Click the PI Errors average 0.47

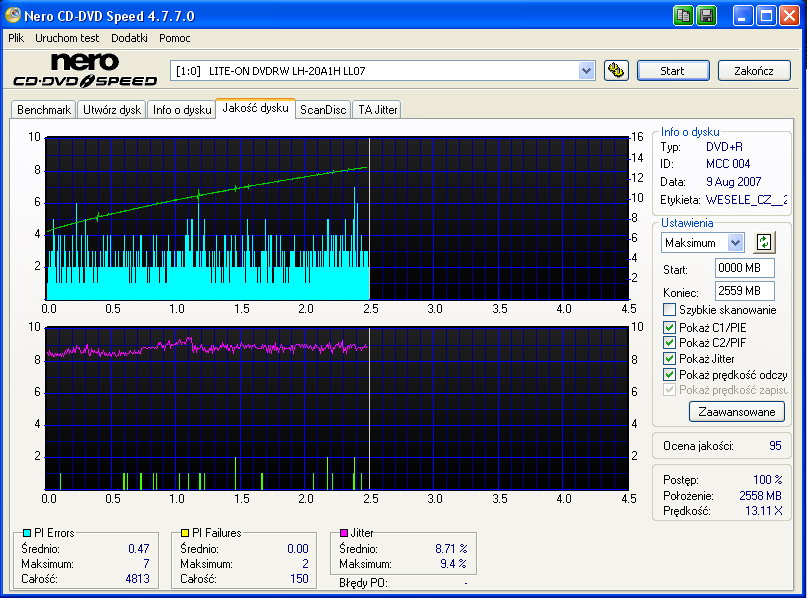(x=138, y=549)
